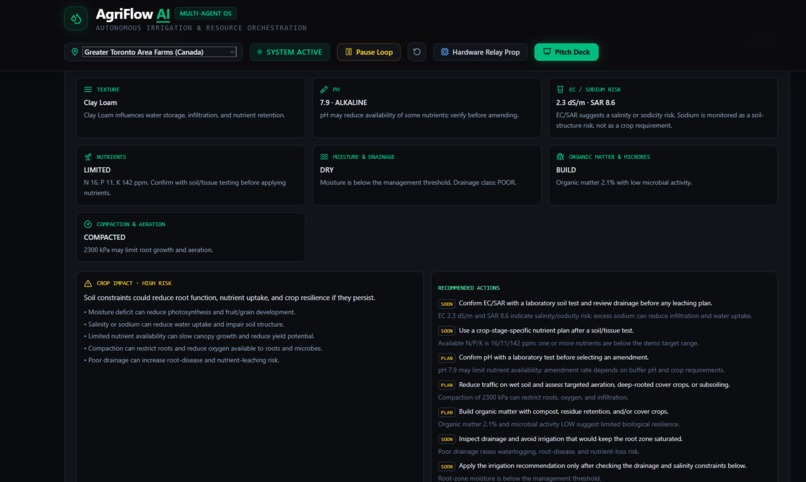Click the Texture card lines icon
The image size is (806, 482).
point(88,89)
